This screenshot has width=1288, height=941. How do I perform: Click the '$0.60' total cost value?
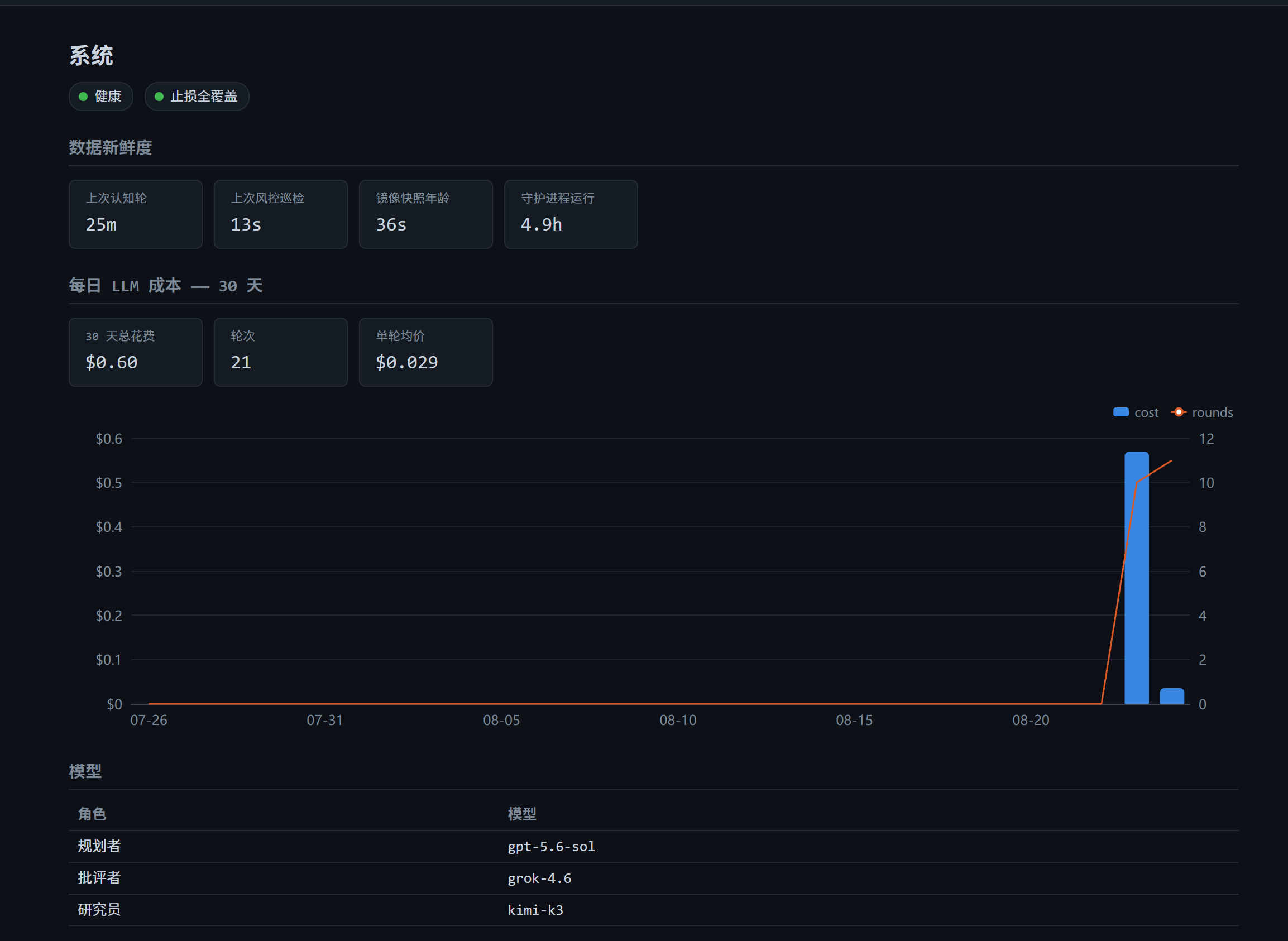112,362
